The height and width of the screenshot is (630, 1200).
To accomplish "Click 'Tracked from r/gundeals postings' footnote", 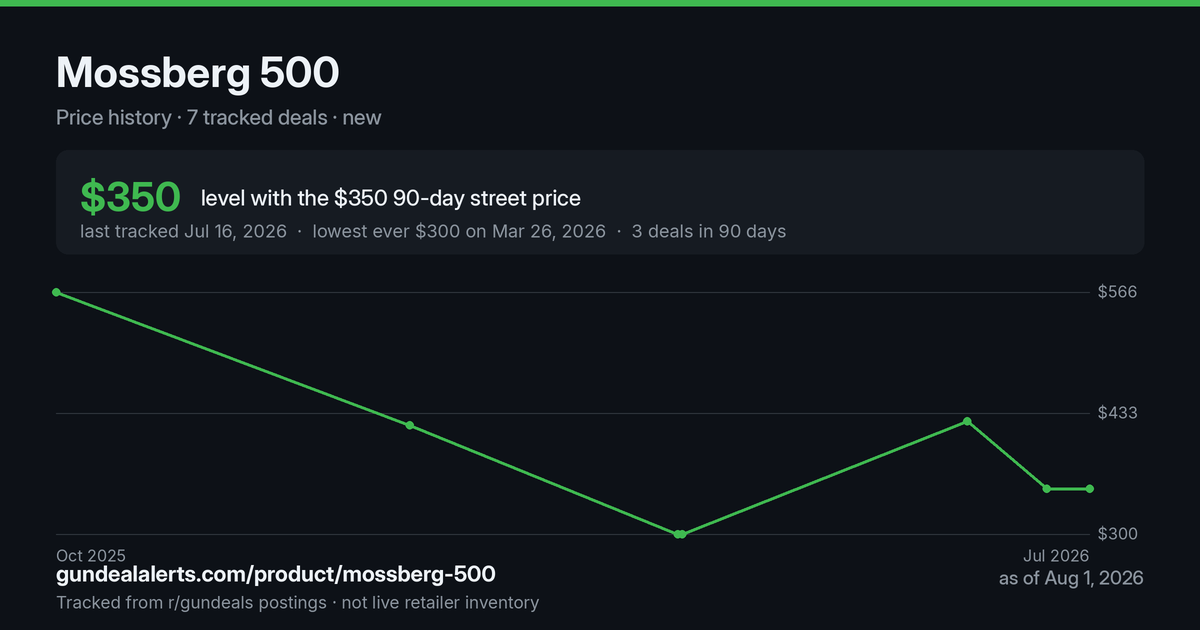I will (191, 602).
